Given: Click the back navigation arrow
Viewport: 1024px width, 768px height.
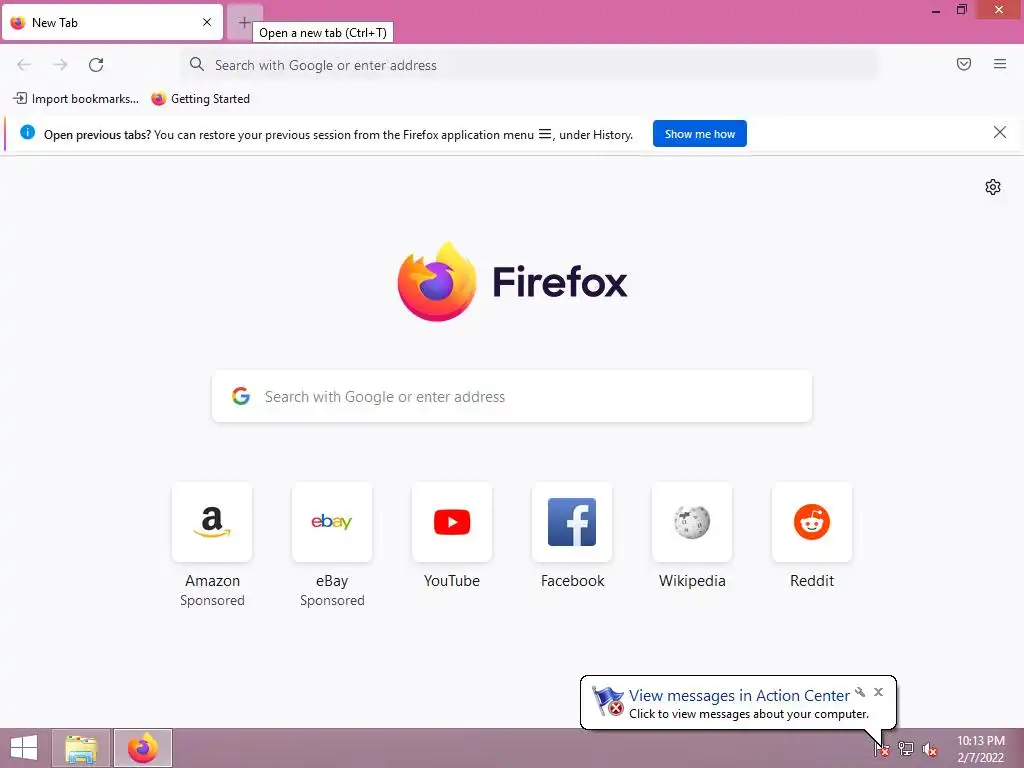Looking at the screenshot, I should pos(24,65).
